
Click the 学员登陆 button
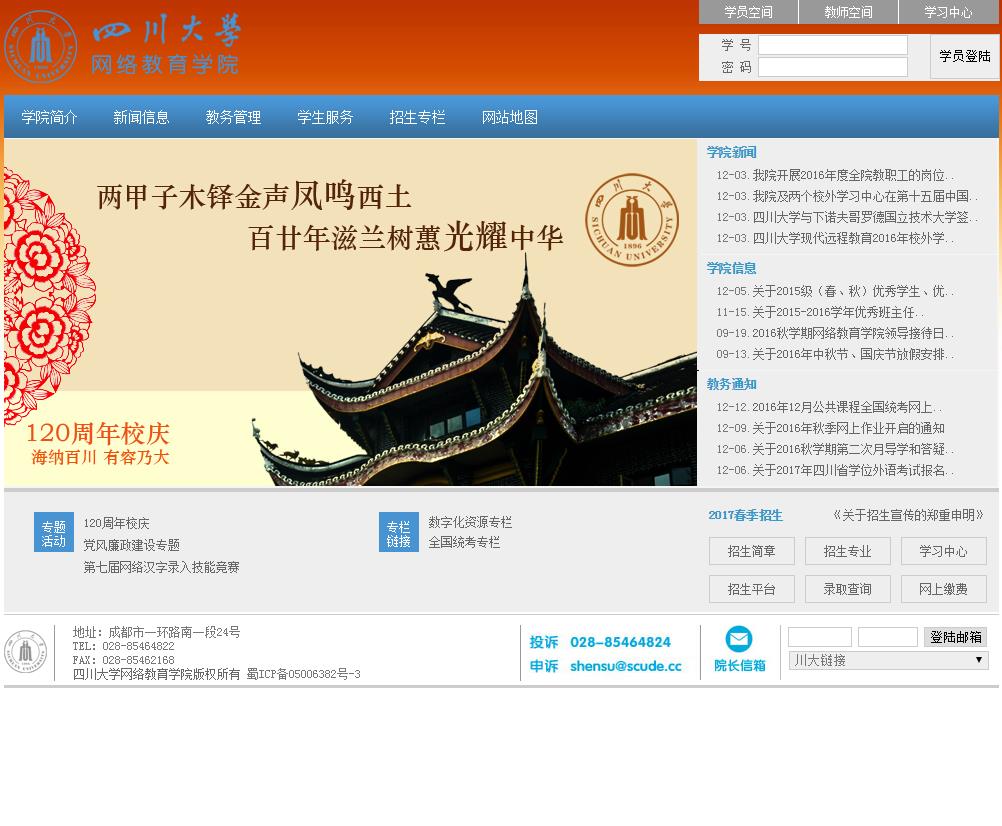tap(964, 56)
